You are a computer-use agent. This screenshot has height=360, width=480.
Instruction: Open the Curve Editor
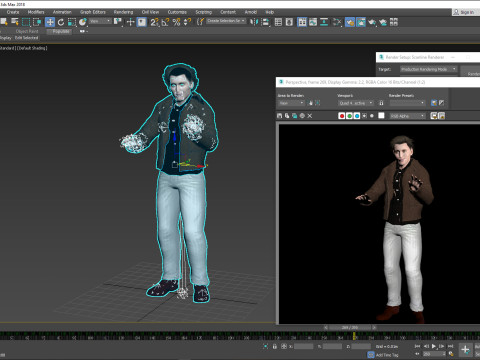point(313,22)
